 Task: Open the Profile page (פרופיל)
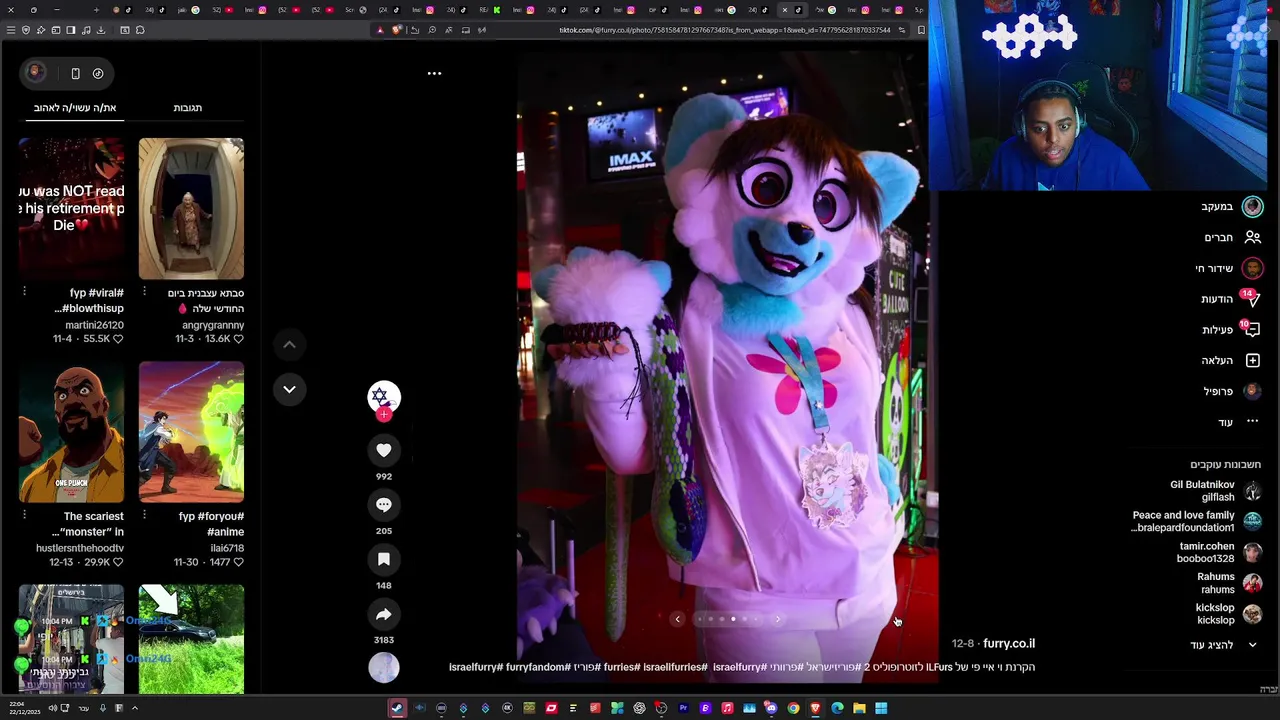(x=1232, y=392)
